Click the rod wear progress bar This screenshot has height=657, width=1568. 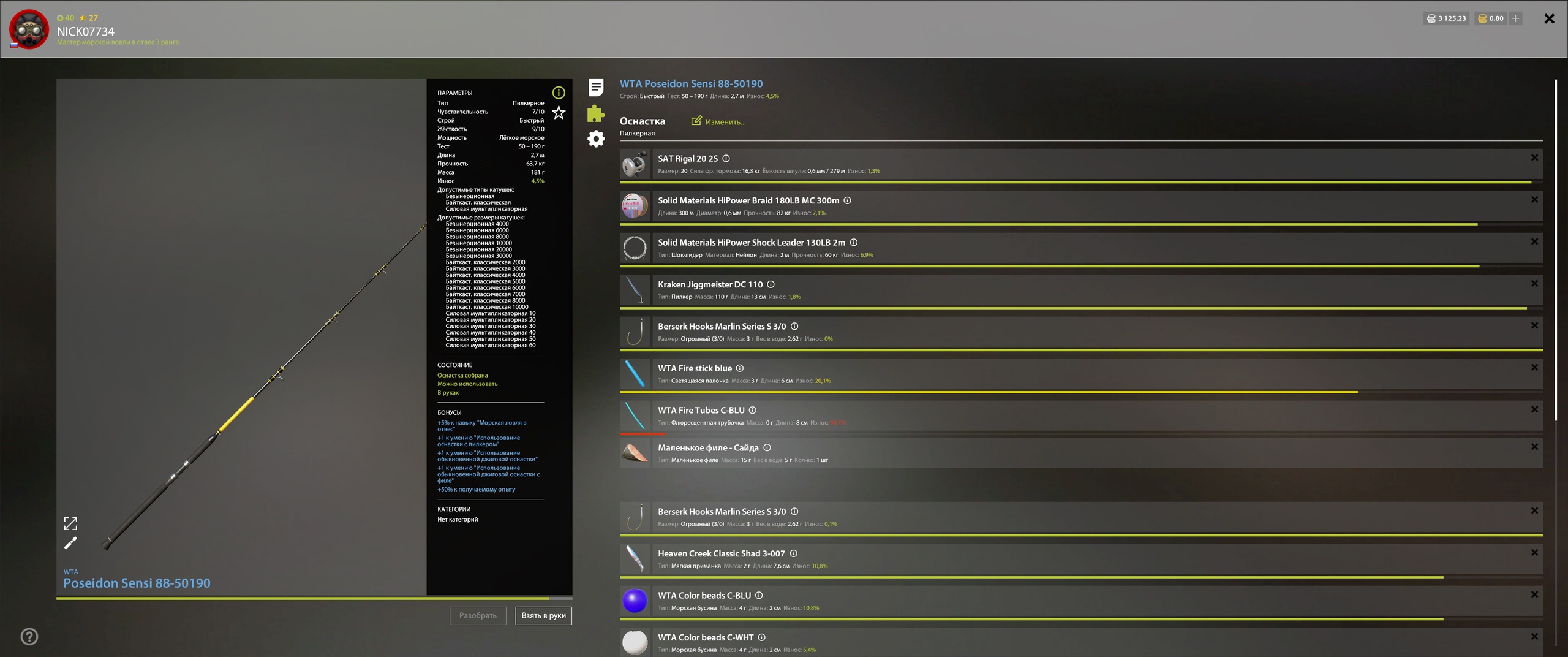[314, 598]
